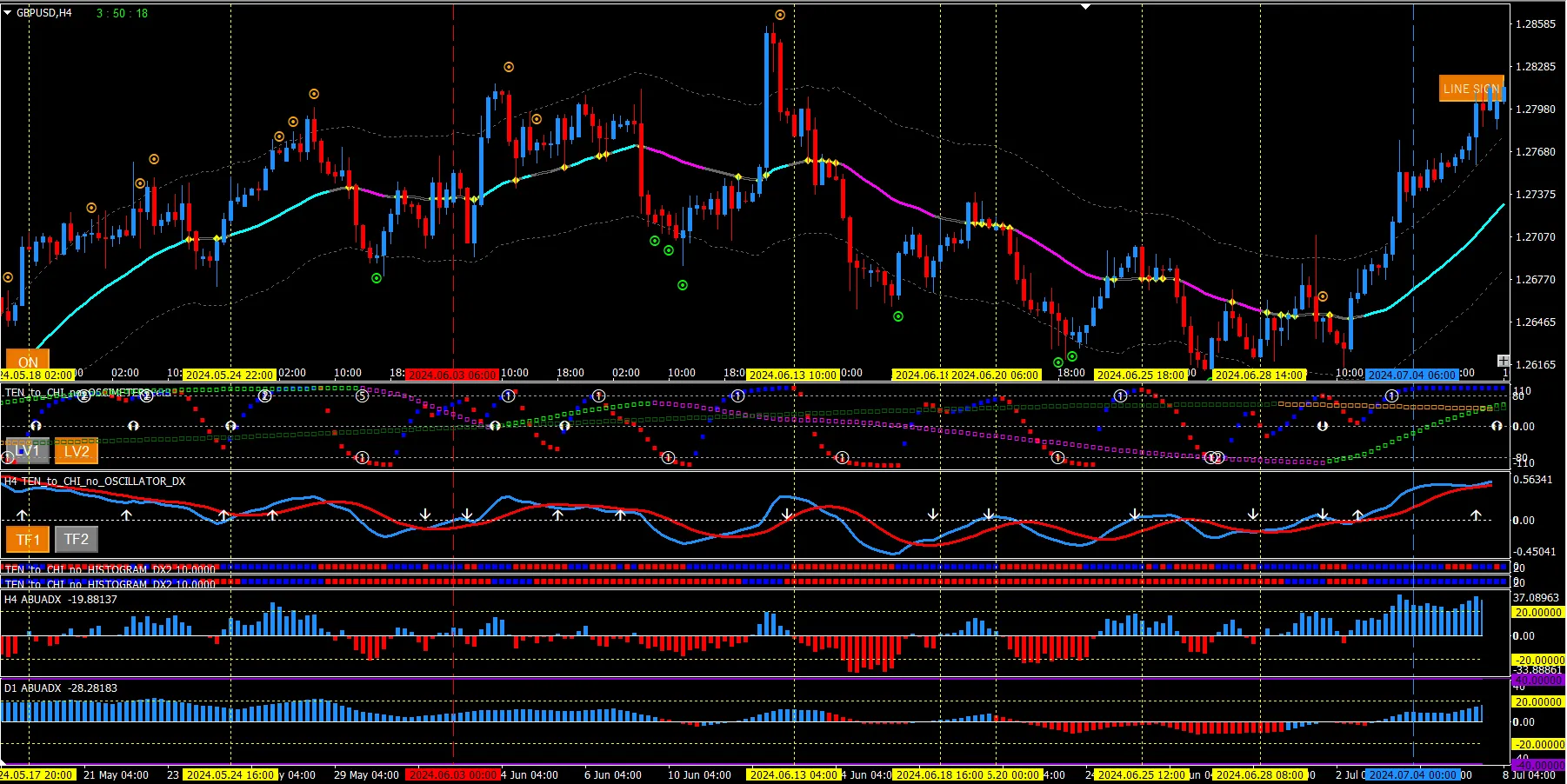Click the chart shift triangle marker at top

point(1085,7)
